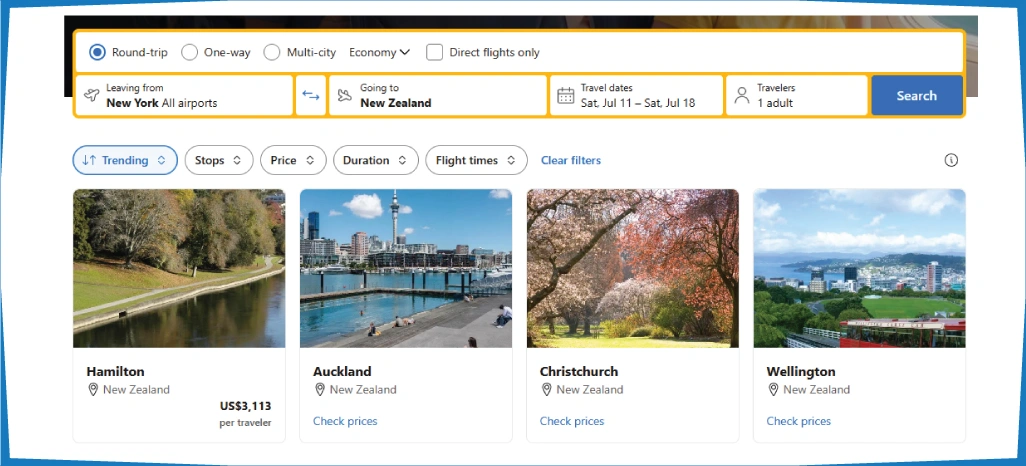Click the departing plane icon in Leaving from
The image size is (1026, 466).
tap(92, 96)
